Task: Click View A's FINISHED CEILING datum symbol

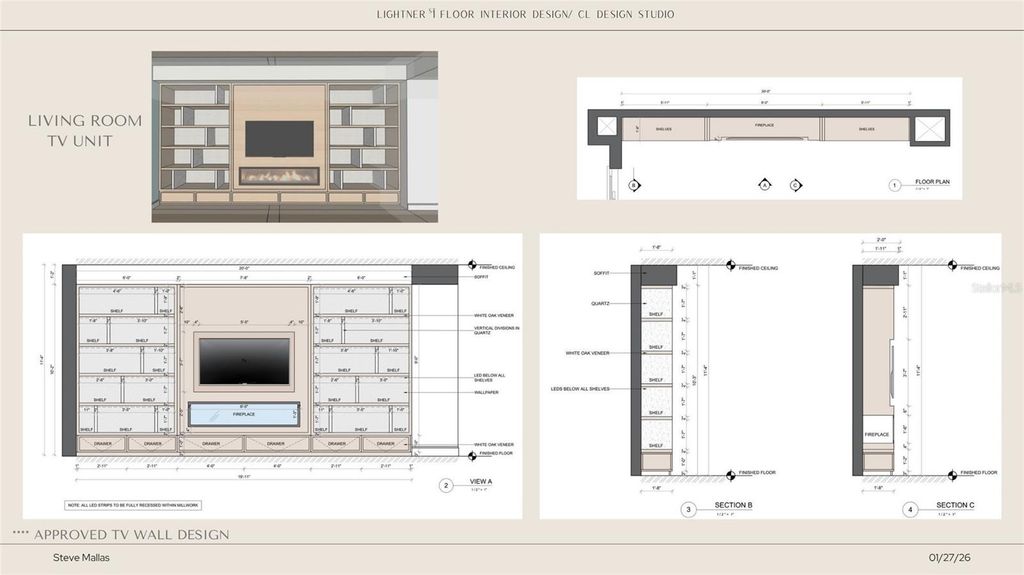Action: pos(472,265)
